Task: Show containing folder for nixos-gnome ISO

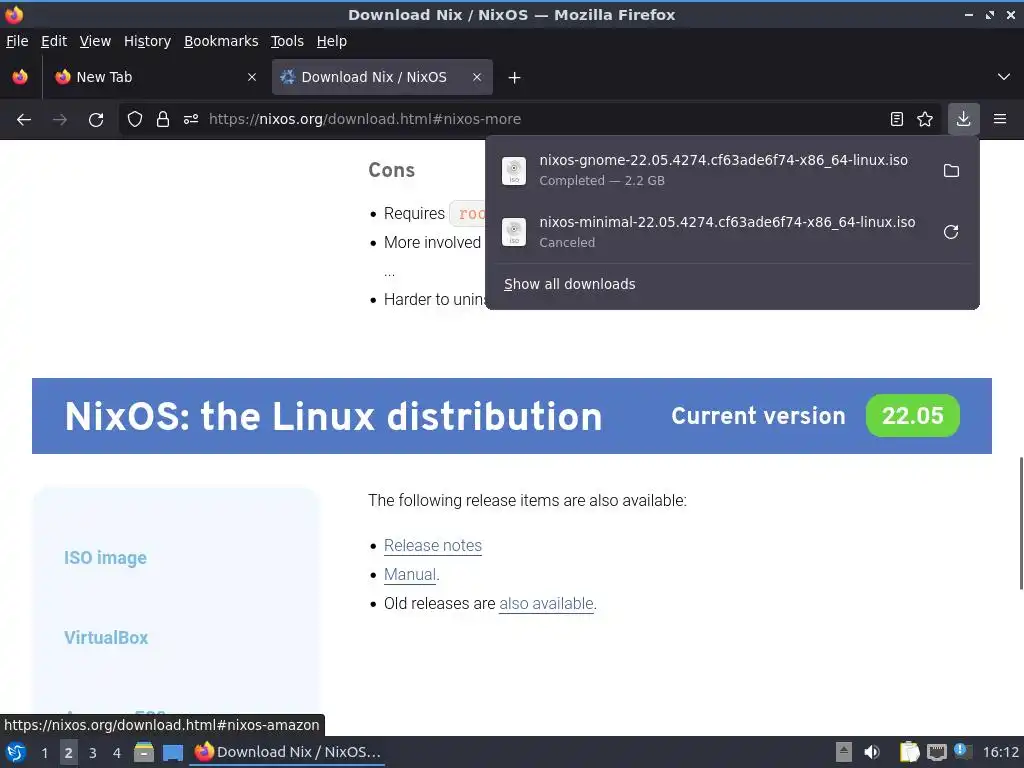Action: (x=952, y=170)
